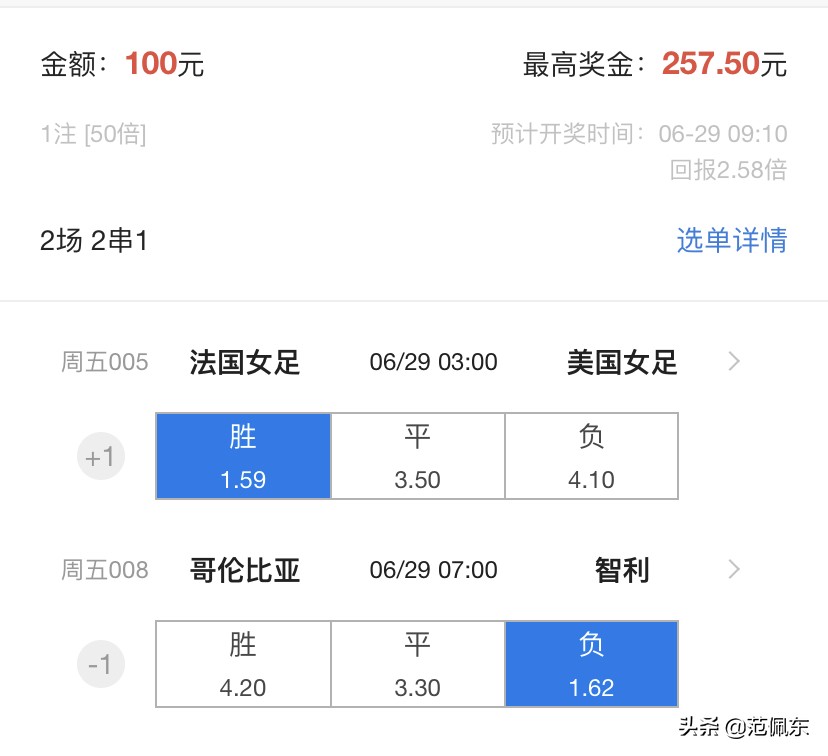
Task: Select 胜 4.20 for the Colombia match
Action: pyautogui.click(x=243, y=664)
